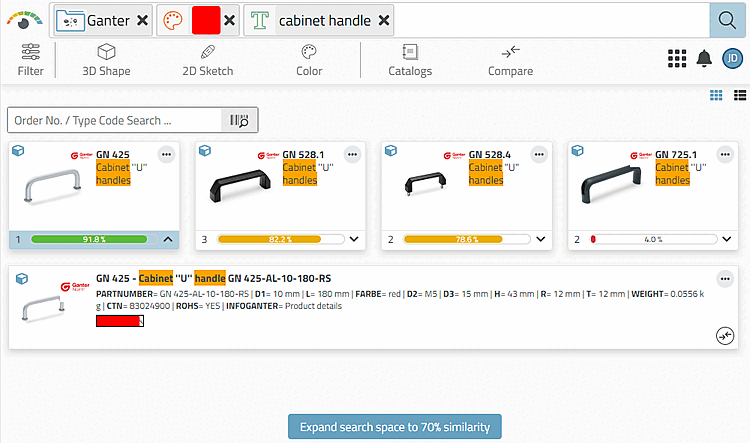Click the GN 528.4 title text
The height and width of the screenshot is (443, 750).
click(490, 155)
